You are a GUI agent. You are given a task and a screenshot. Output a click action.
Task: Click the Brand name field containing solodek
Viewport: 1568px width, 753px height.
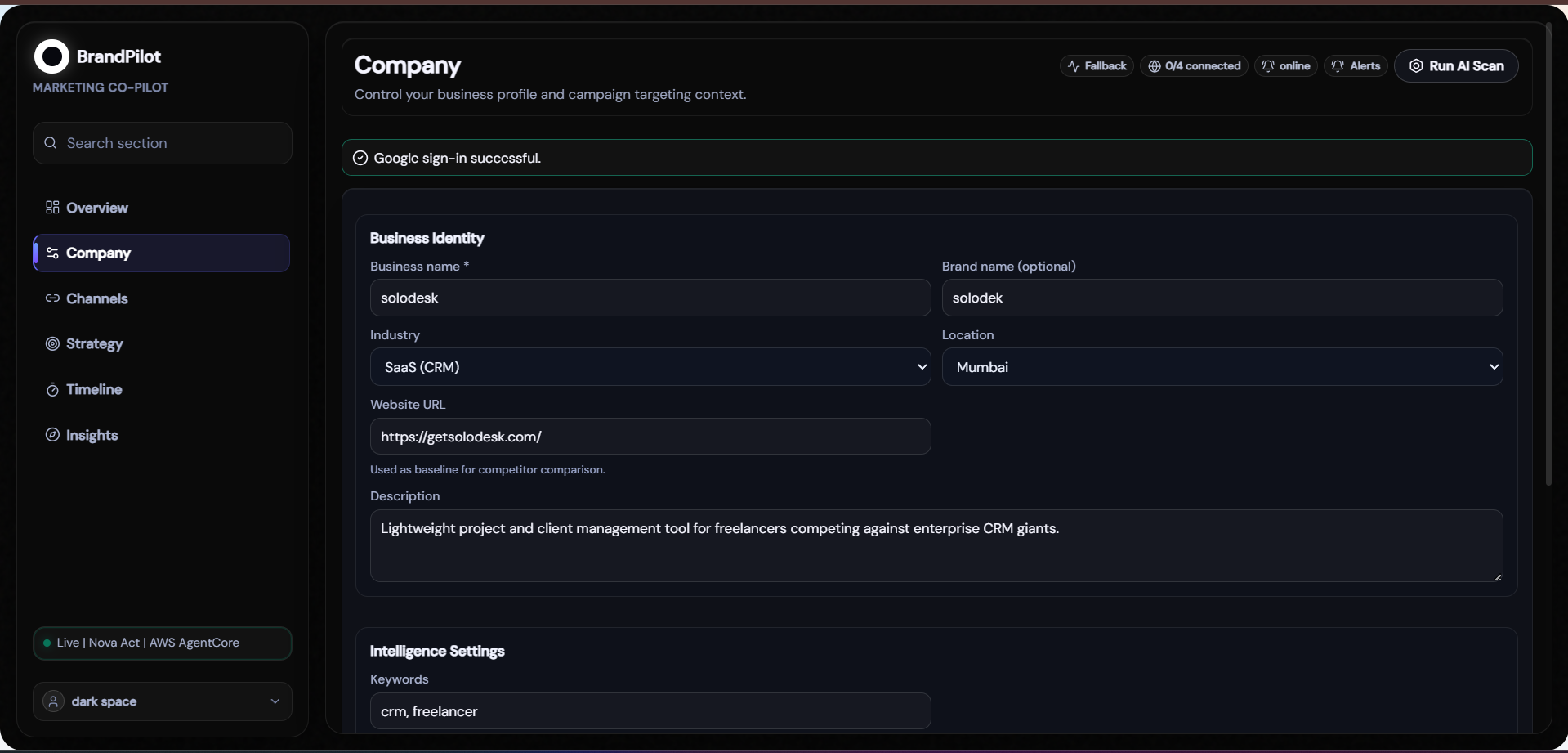(1222, 298)
